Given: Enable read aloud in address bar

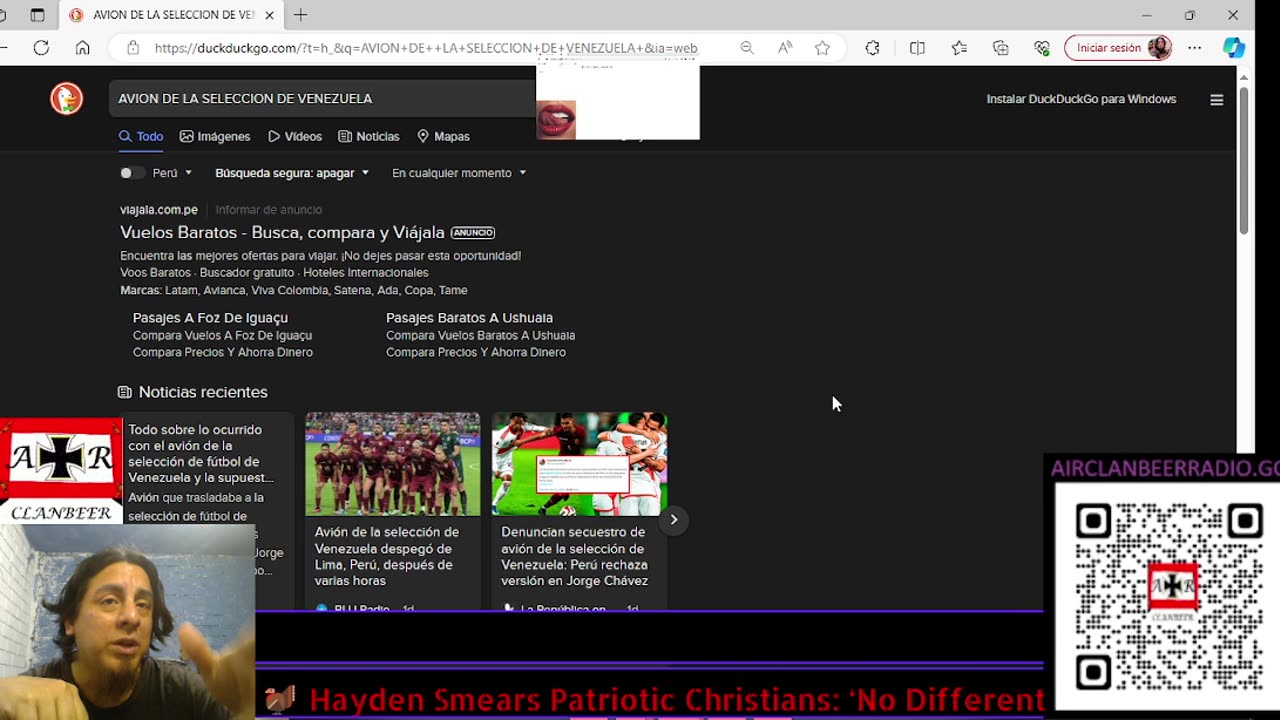Looking at the screenshot, I should [785, 48].
